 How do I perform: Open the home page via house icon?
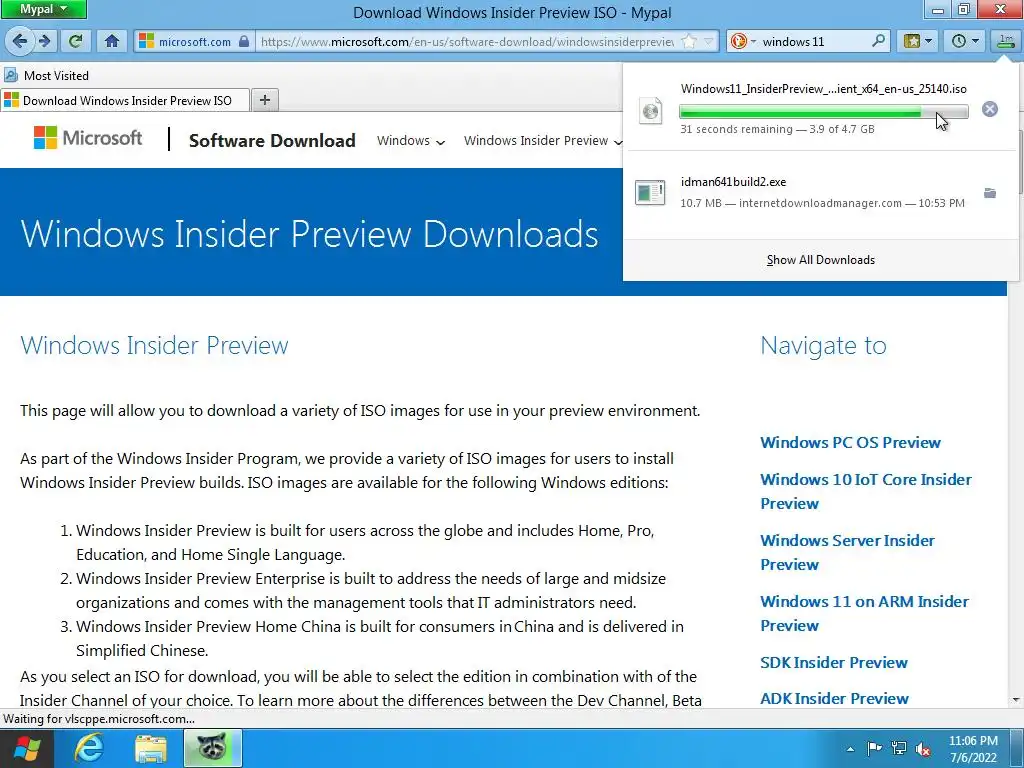pyautogui.click(x=112, y=41)
